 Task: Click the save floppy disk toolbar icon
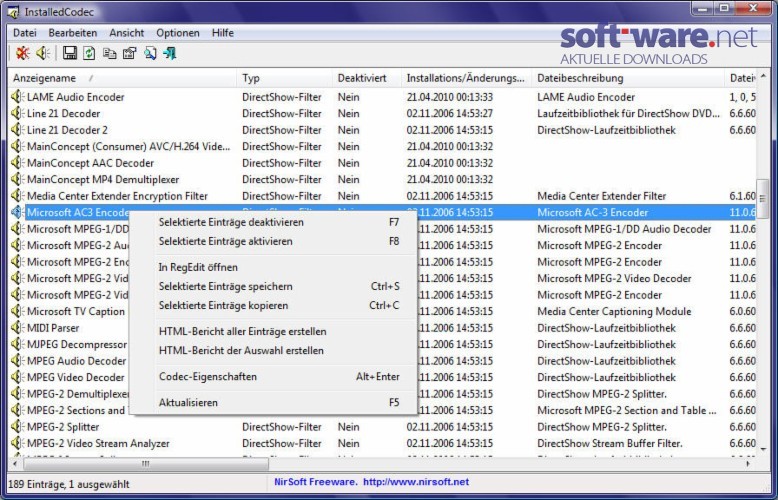pyautogui.click(x=70, y=53)
